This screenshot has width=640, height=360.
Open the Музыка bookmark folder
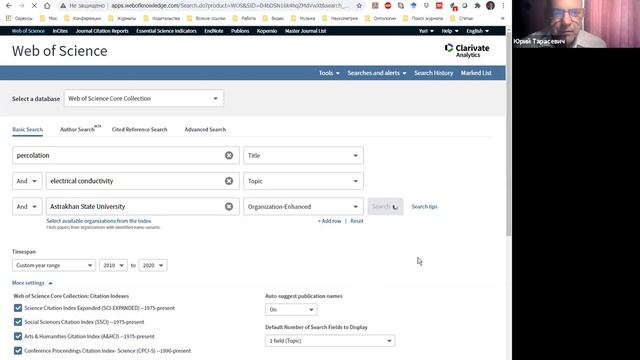[x=303, y=18]
